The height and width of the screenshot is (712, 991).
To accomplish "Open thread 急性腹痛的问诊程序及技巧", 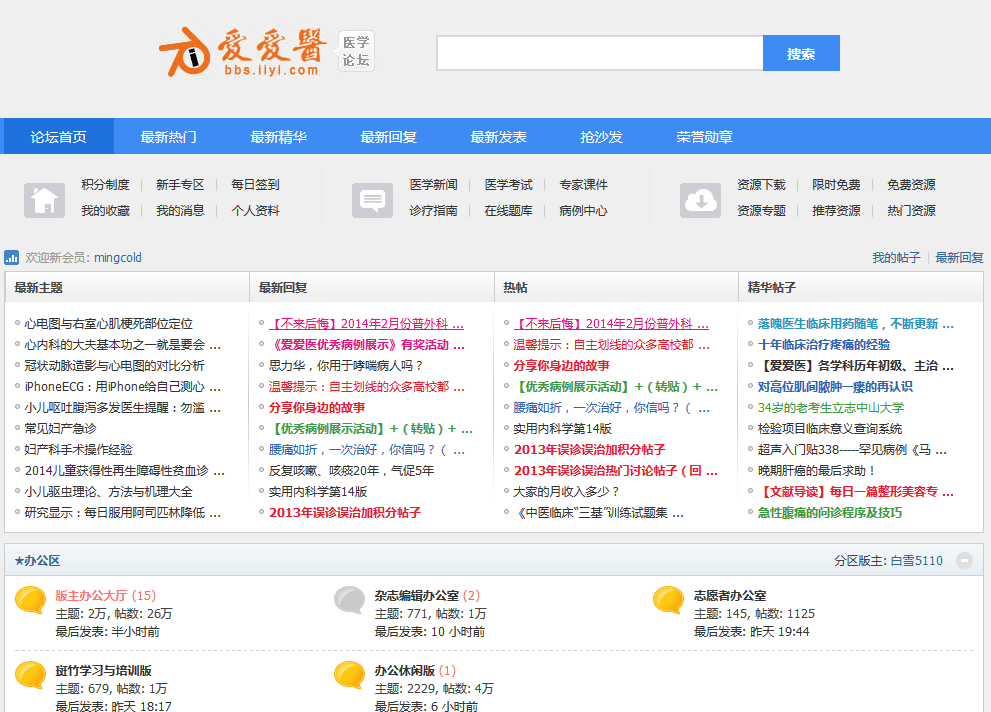I will coord(830,512).
